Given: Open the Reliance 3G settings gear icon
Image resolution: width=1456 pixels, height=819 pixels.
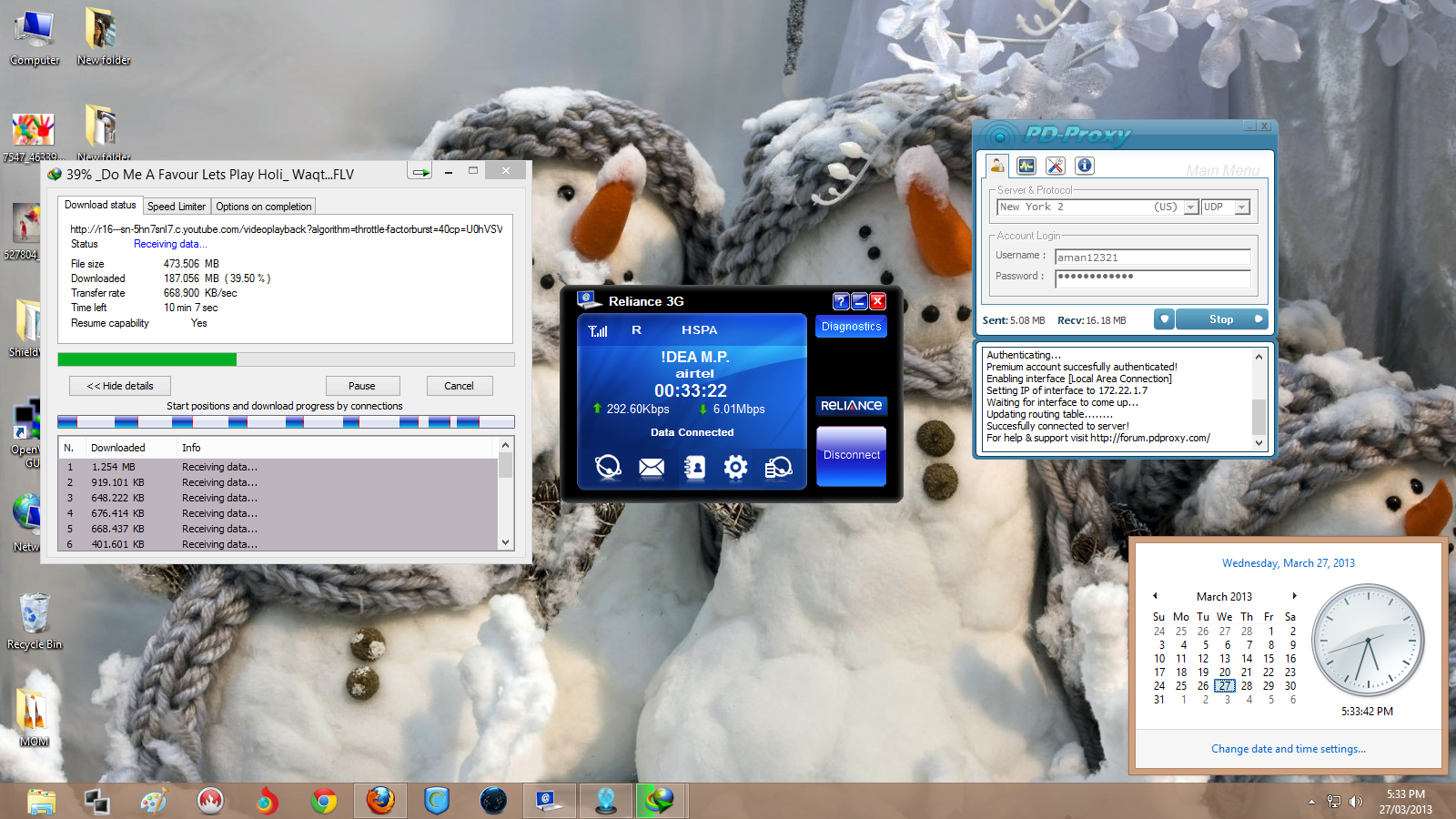Looking at the screenshot, I should point(735,468).
